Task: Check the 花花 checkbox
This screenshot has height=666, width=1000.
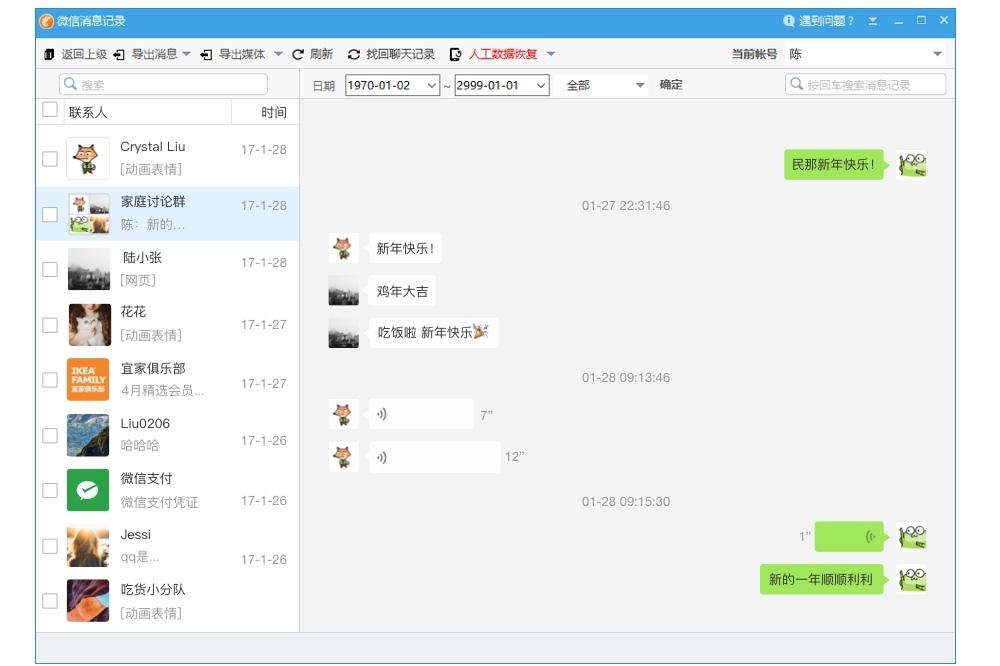Action: [x=50, y=325]
